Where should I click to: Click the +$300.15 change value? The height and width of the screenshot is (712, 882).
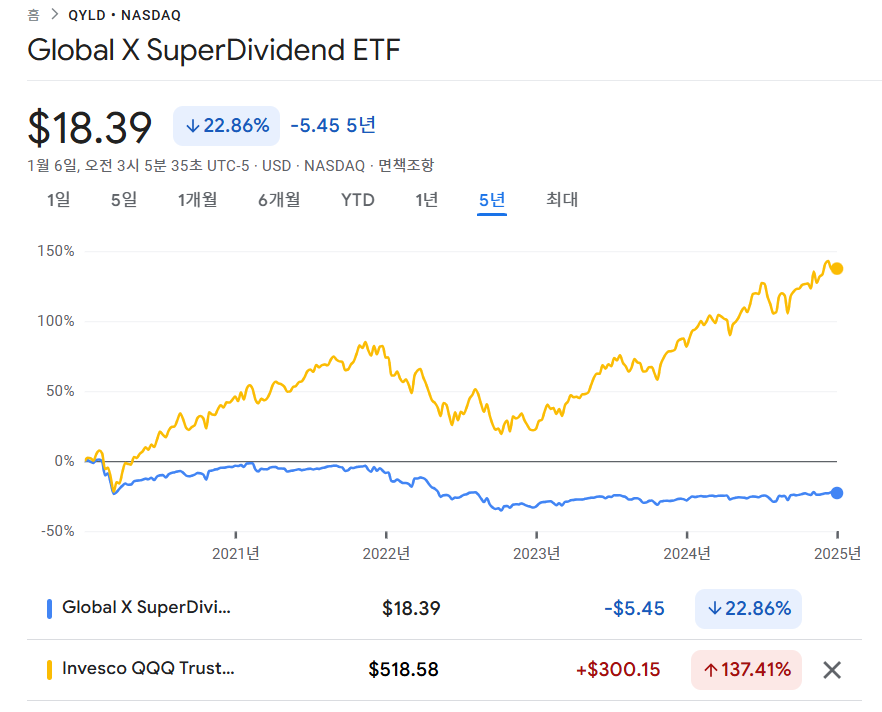(x=618, y=670)
